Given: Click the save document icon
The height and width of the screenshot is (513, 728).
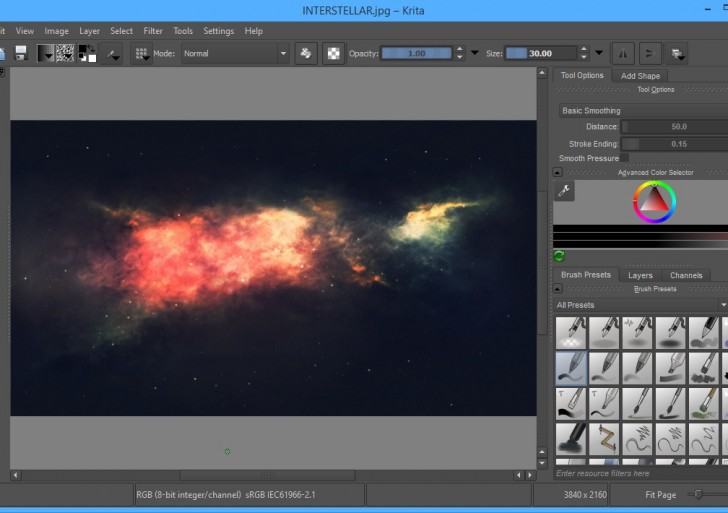Looking at the screenshot, I should (20, 53).
